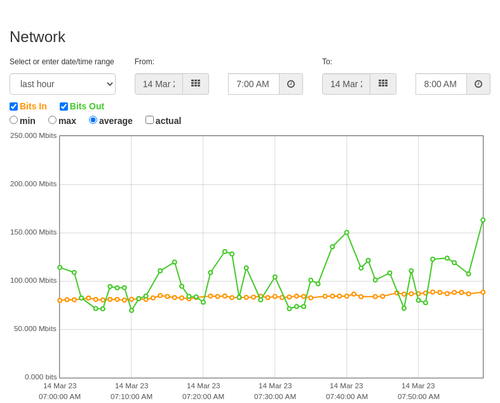This screenshot has height=403, width=500.
Task: Toggle the Bits Out checkbox
Action: click(x=64, y=106)
